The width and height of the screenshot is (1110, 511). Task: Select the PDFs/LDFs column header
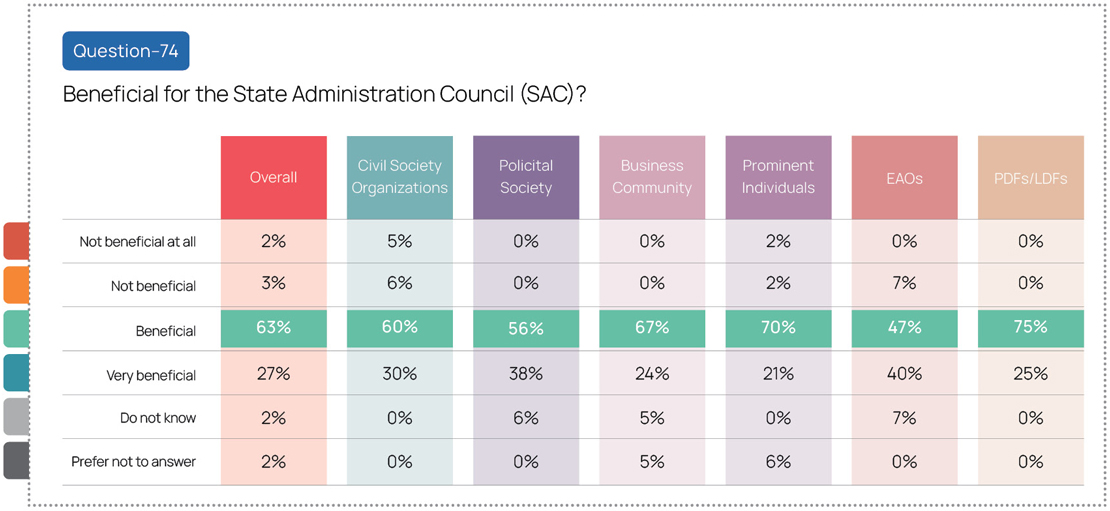(1030, 177)
